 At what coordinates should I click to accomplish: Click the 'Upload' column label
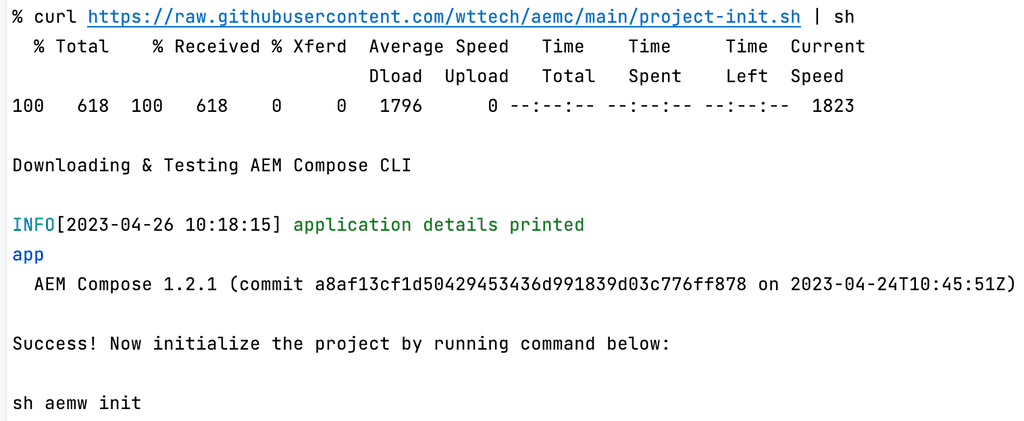[x=476, y=76]
